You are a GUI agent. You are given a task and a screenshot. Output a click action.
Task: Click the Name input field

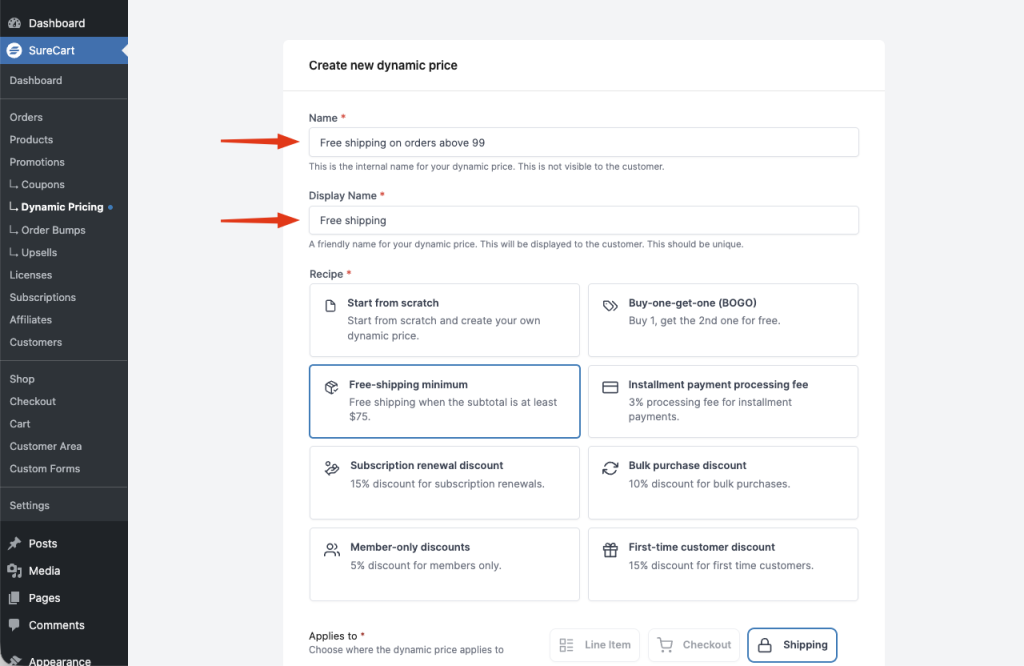(584, 142)
